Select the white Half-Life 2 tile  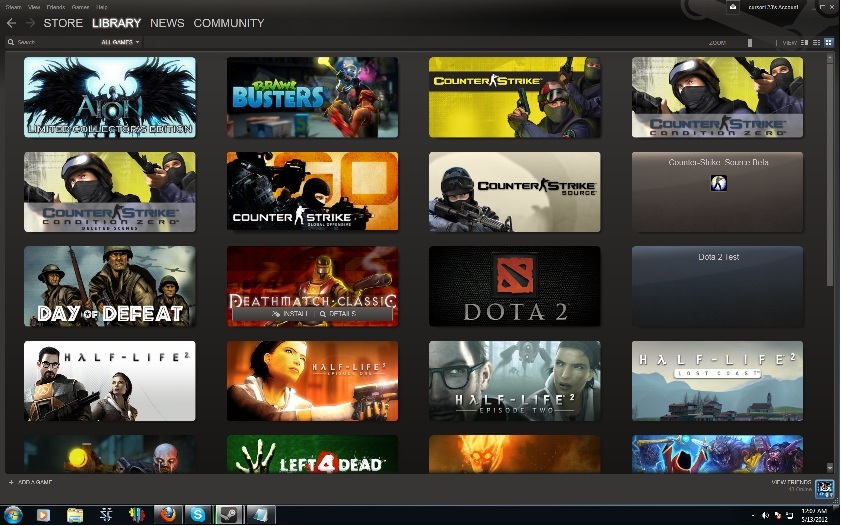110,381
